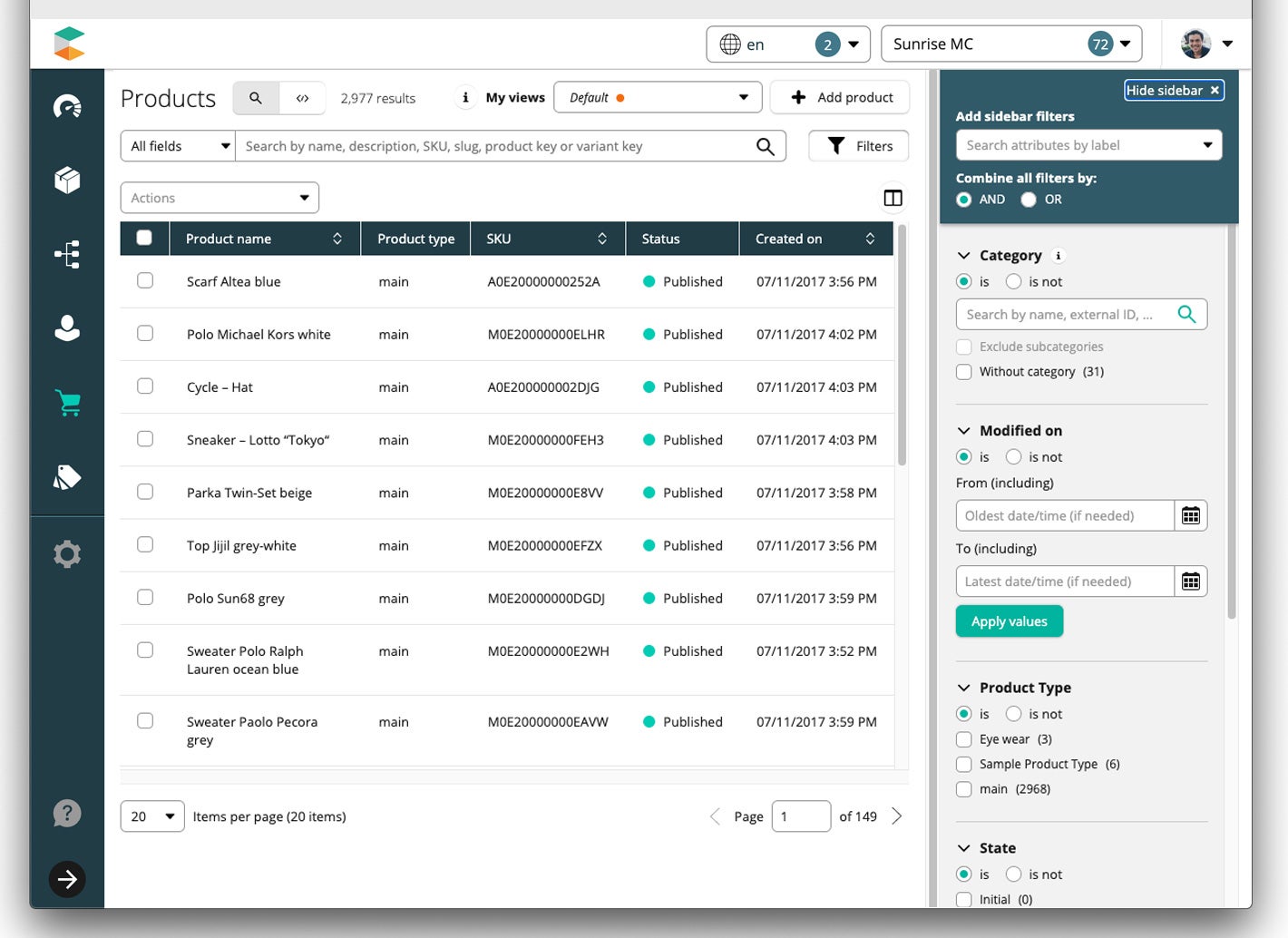Enable the Without category checkbox
The width and height of the screenshot is (1288, 938).
click(x=964, y=372)
